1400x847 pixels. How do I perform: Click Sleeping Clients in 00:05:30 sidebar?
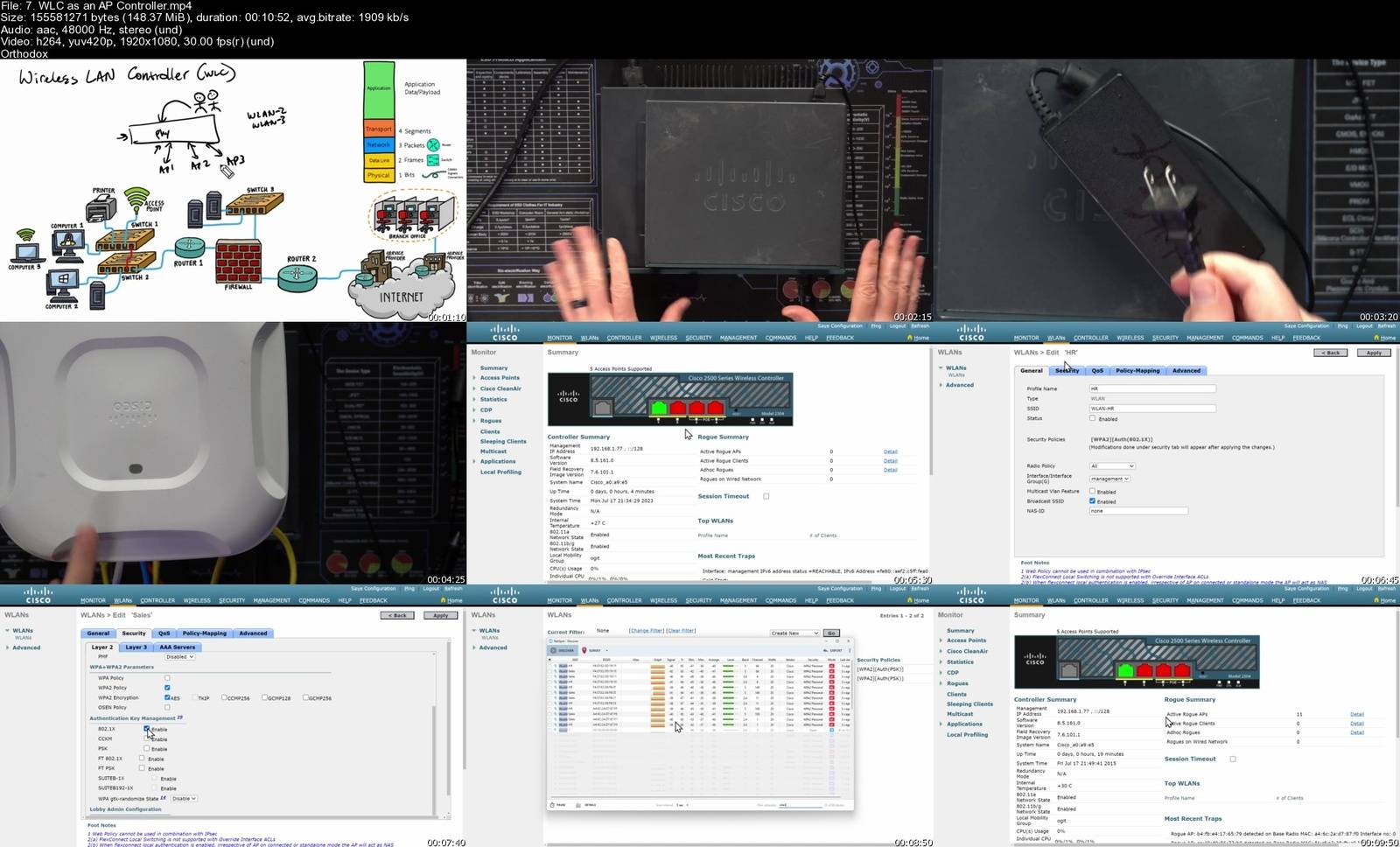coord(503,441)
